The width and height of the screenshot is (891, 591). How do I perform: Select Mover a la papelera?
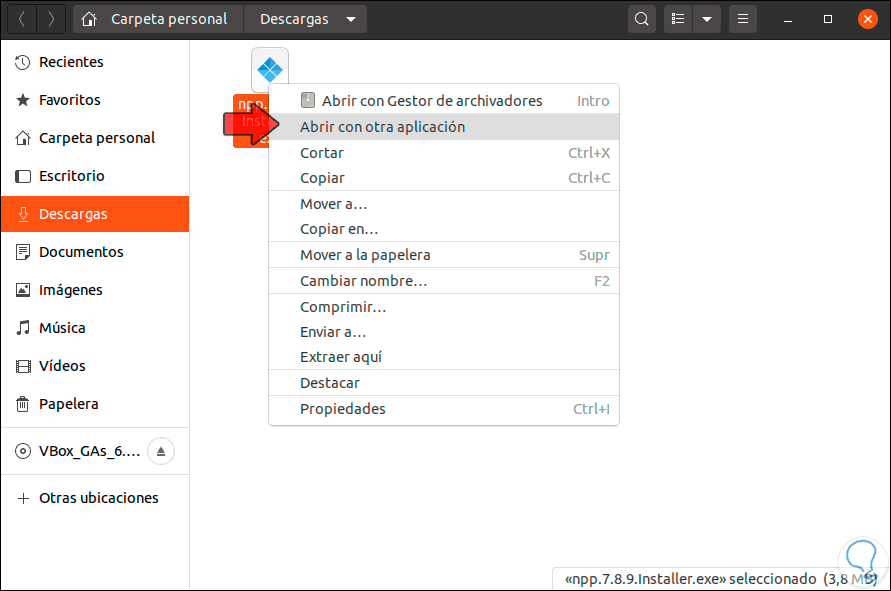click(x=444, y=255)
